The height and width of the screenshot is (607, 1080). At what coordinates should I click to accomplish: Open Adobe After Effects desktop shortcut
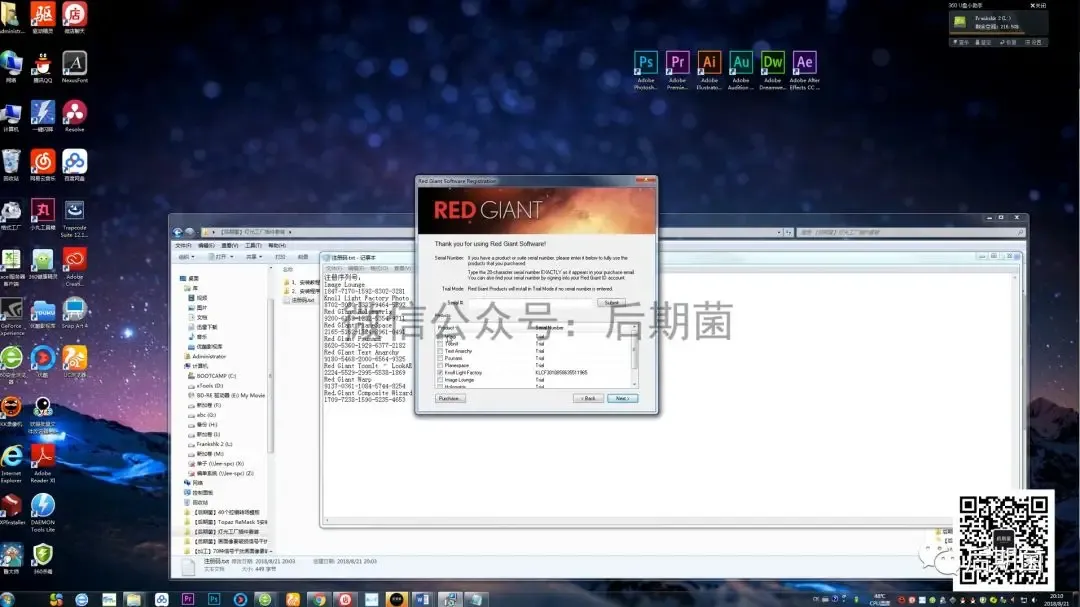point(804,69)
